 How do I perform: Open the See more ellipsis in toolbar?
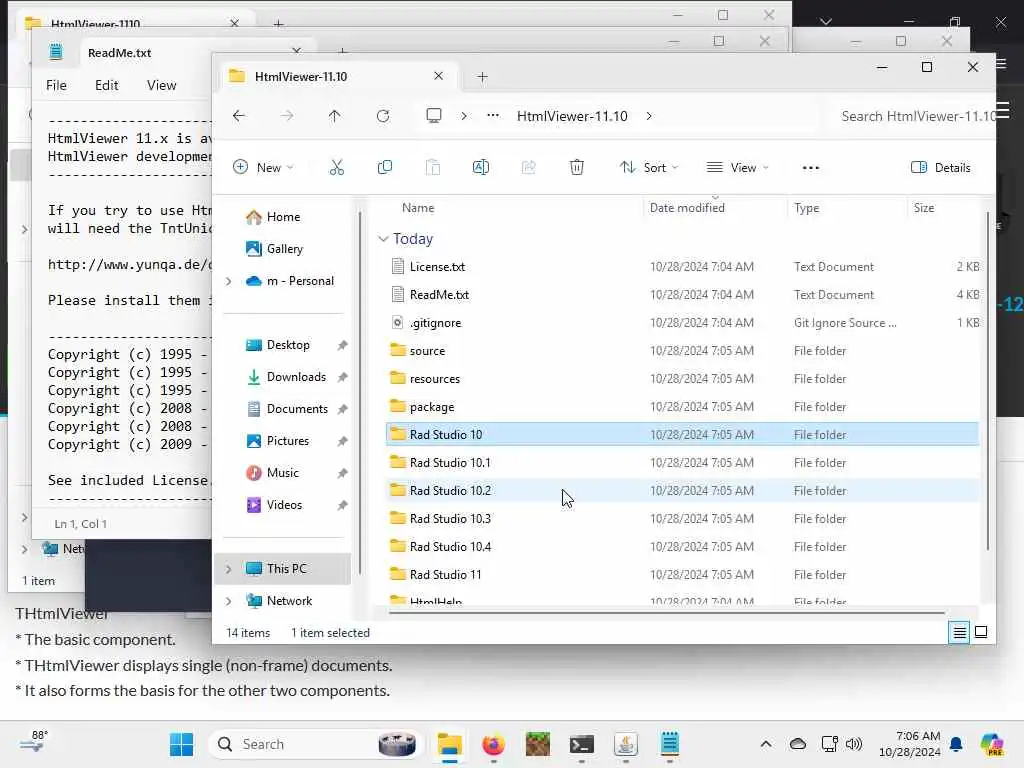click(x=810, y=168)
